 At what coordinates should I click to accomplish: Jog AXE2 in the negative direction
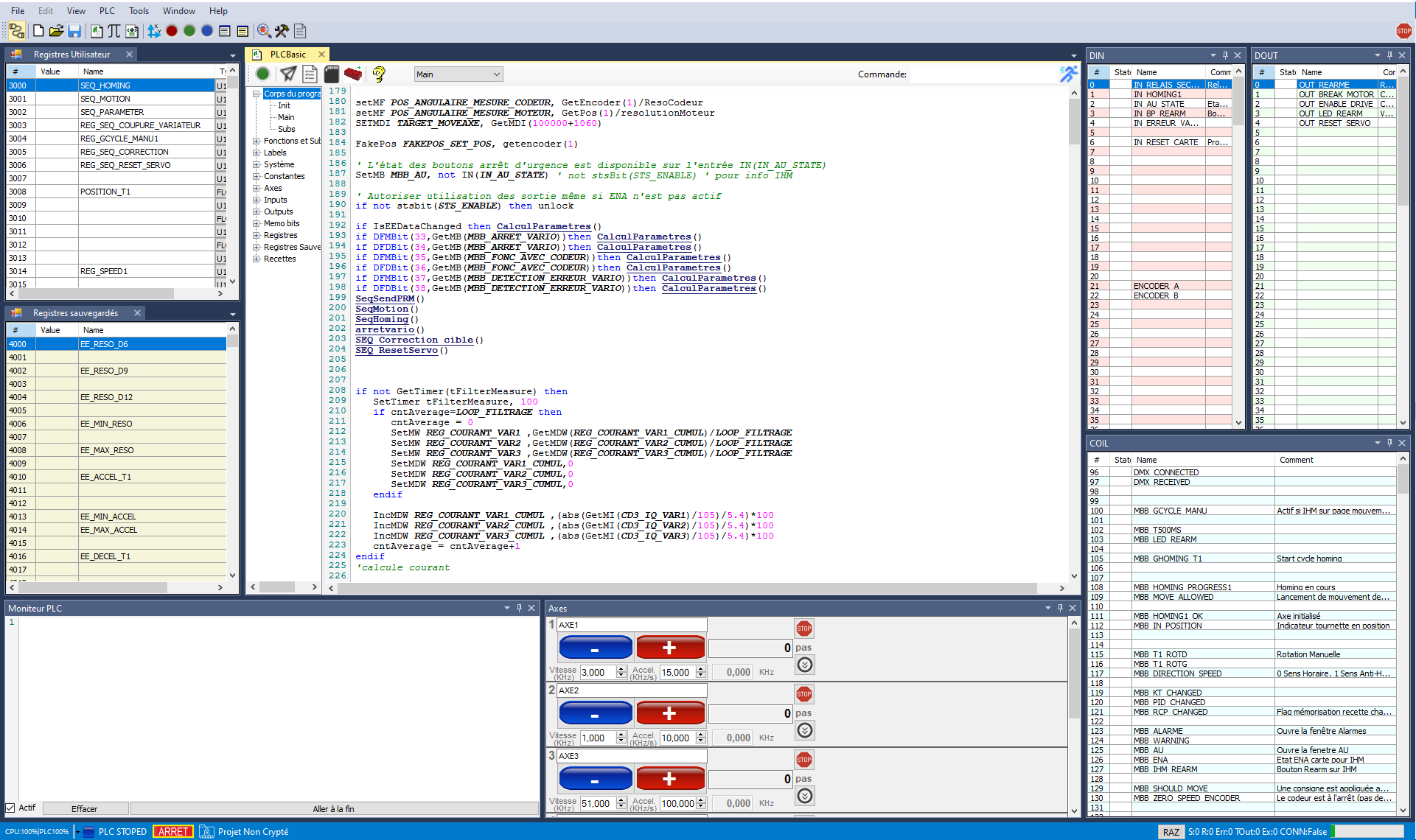(x=596, y=713)
